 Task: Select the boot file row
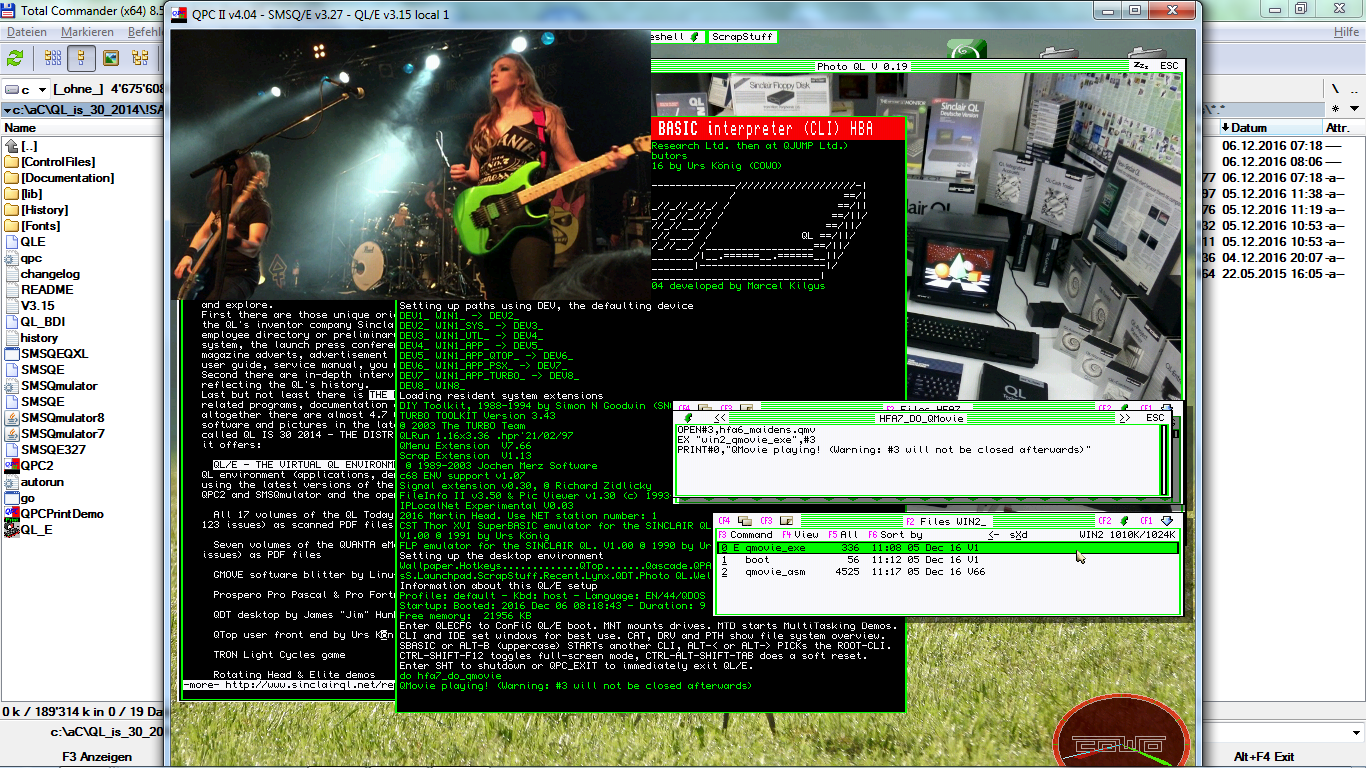pos(948,560)
